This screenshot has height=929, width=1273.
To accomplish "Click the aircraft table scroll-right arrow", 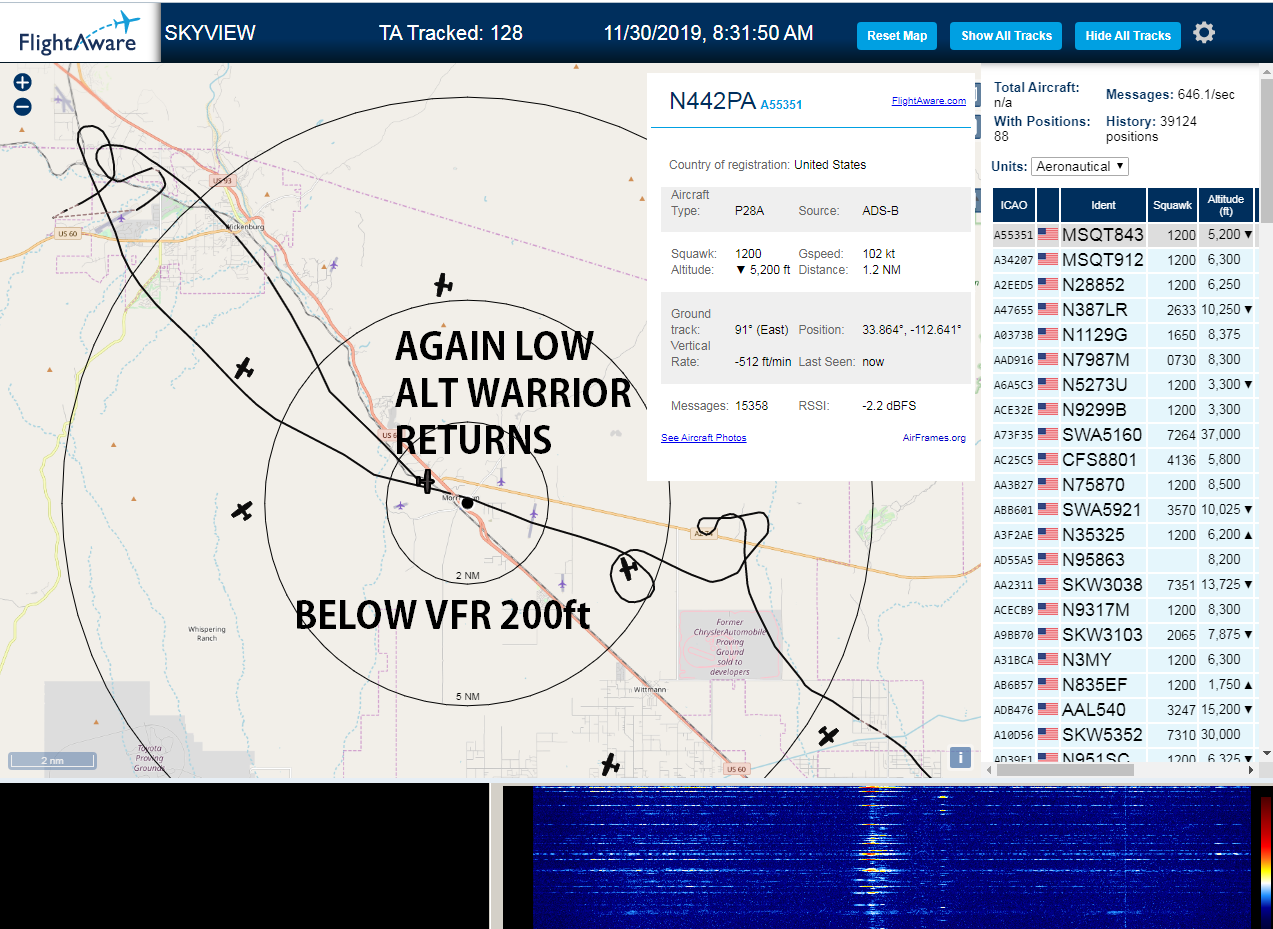I will pos(1250,770).
